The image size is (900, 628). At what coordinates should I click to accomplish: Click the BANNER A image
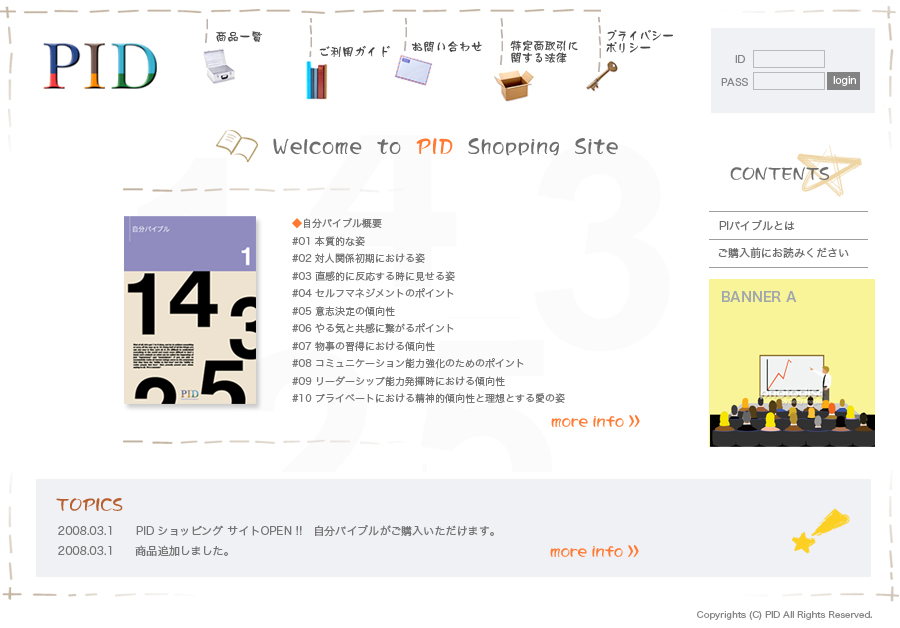(x=792, y=363)
